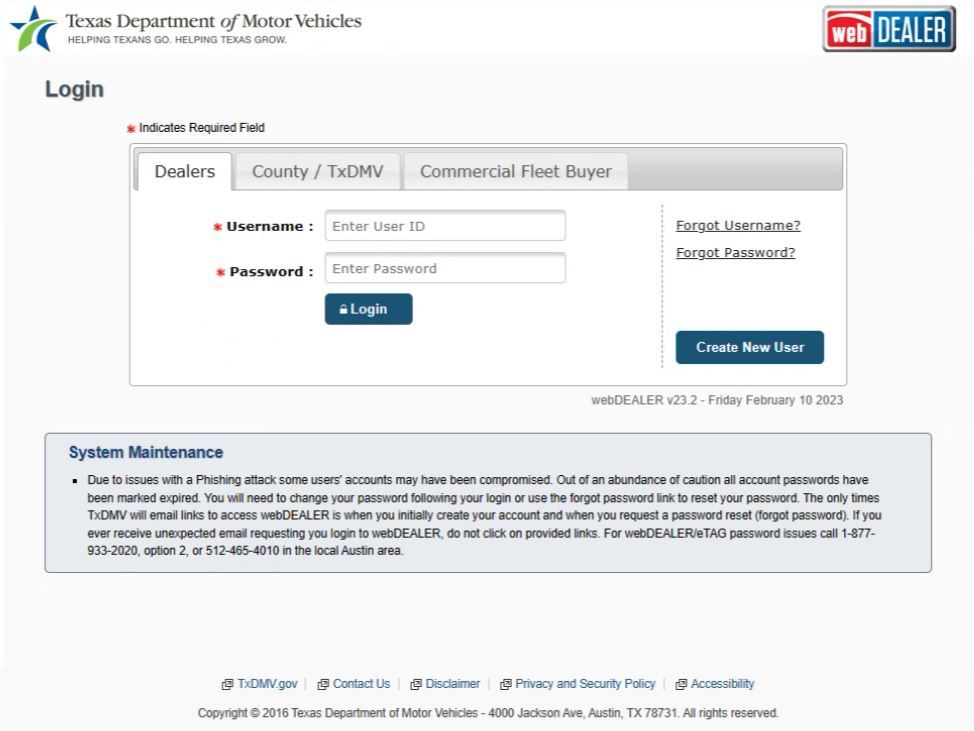Viewport: 974px width, 731px height.
Task: Click external-link icon beside Accessibility
Action: coord(681,685)
